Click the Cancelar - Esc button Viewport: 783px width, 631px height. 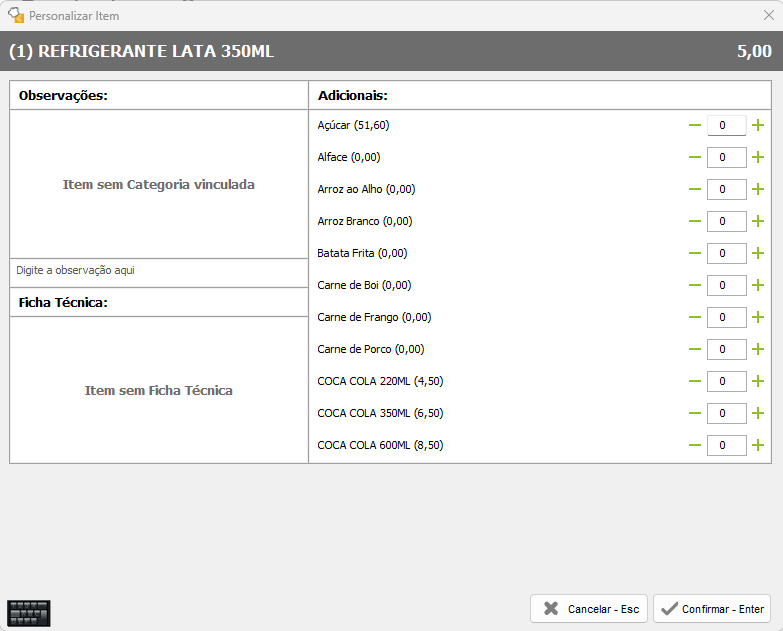click(589, 609)
